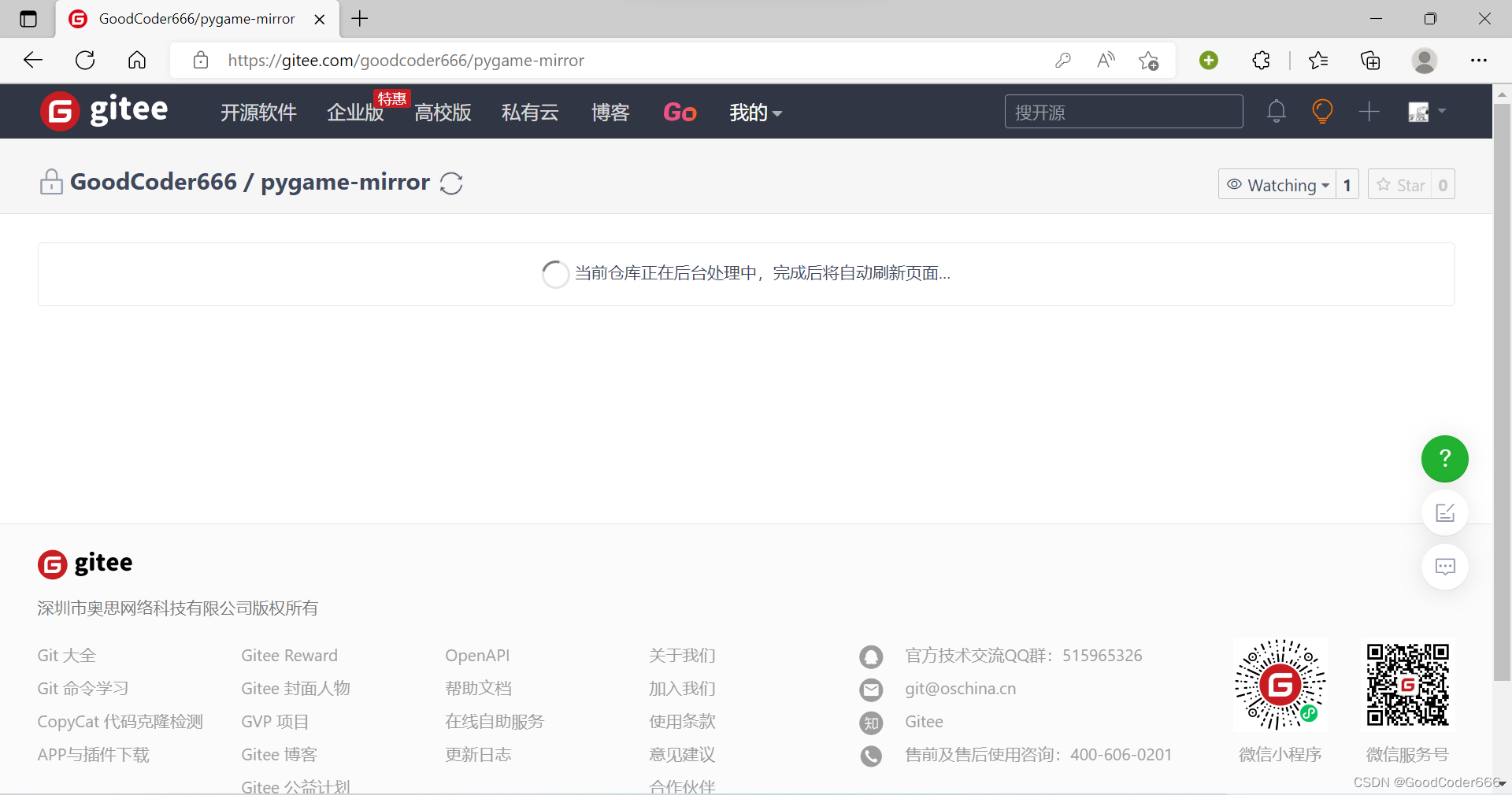Viewport: 1512px width, 795px height.
Task: Expand the Watching dropdown
Action: [1277, 185]
